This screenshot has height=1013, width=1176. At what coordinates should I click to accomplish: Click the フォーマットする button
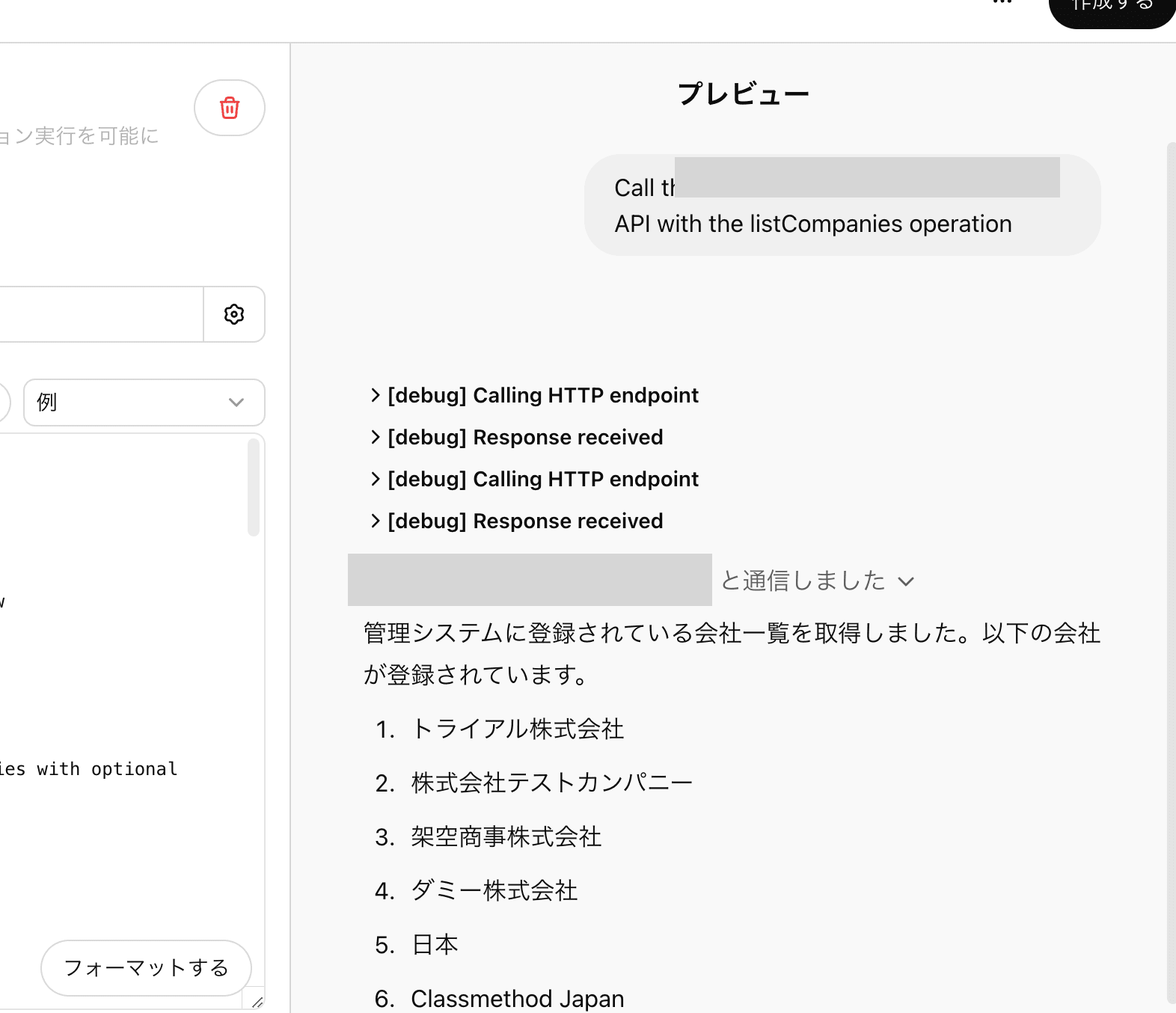[x=146, y=967]
